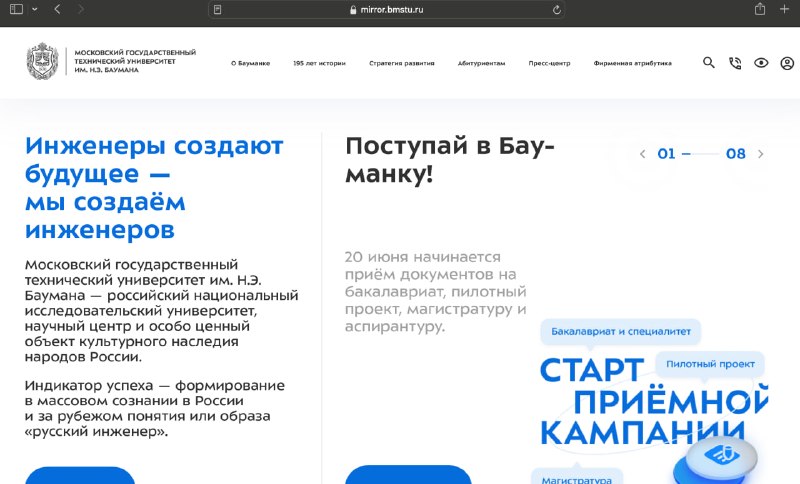
Task: Open the '195 лет истории' menu item
Action: pos(319,63)
